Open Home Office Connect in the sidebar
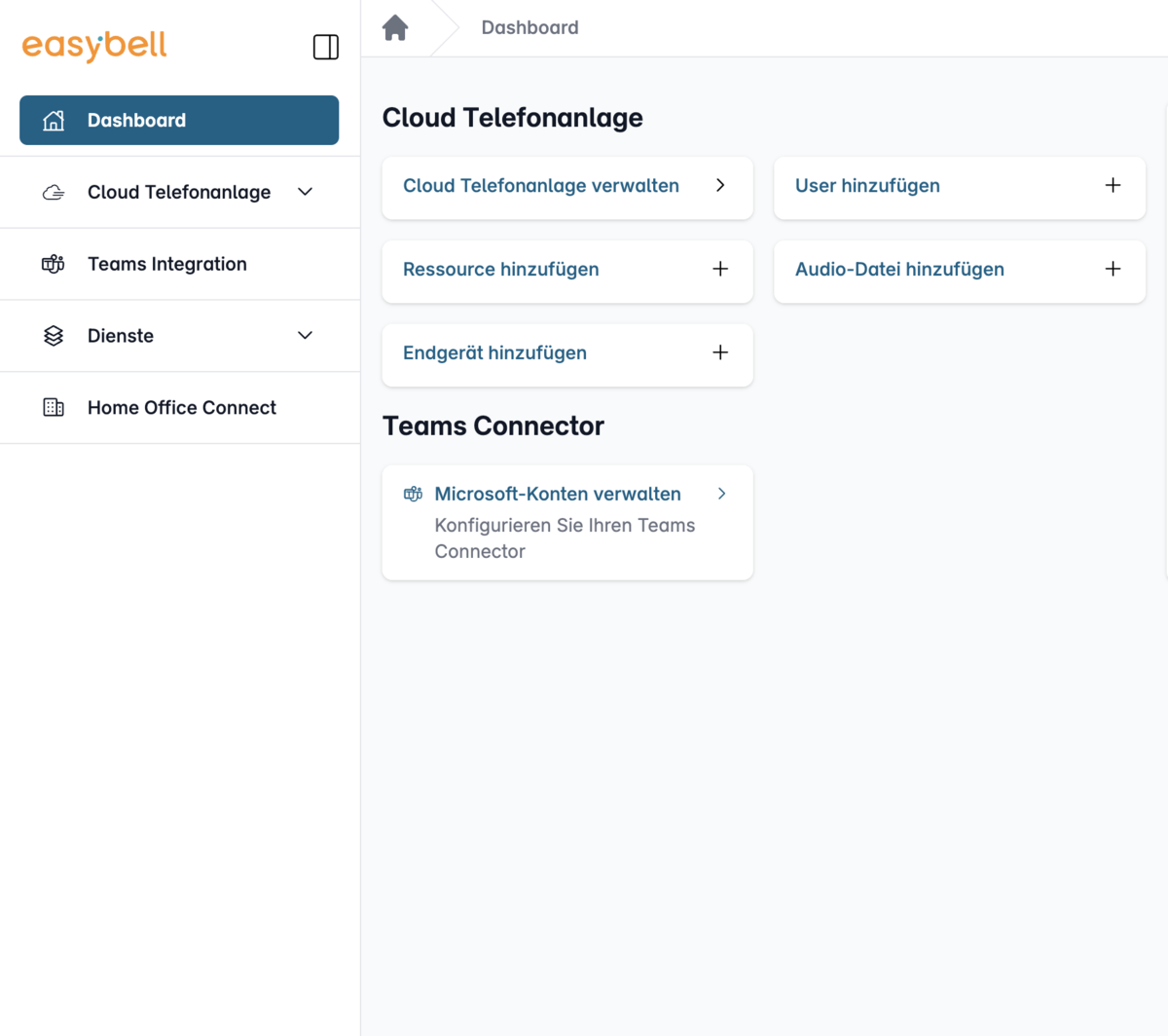This screenshot has height=1036, width=1168. pos(180,408)
